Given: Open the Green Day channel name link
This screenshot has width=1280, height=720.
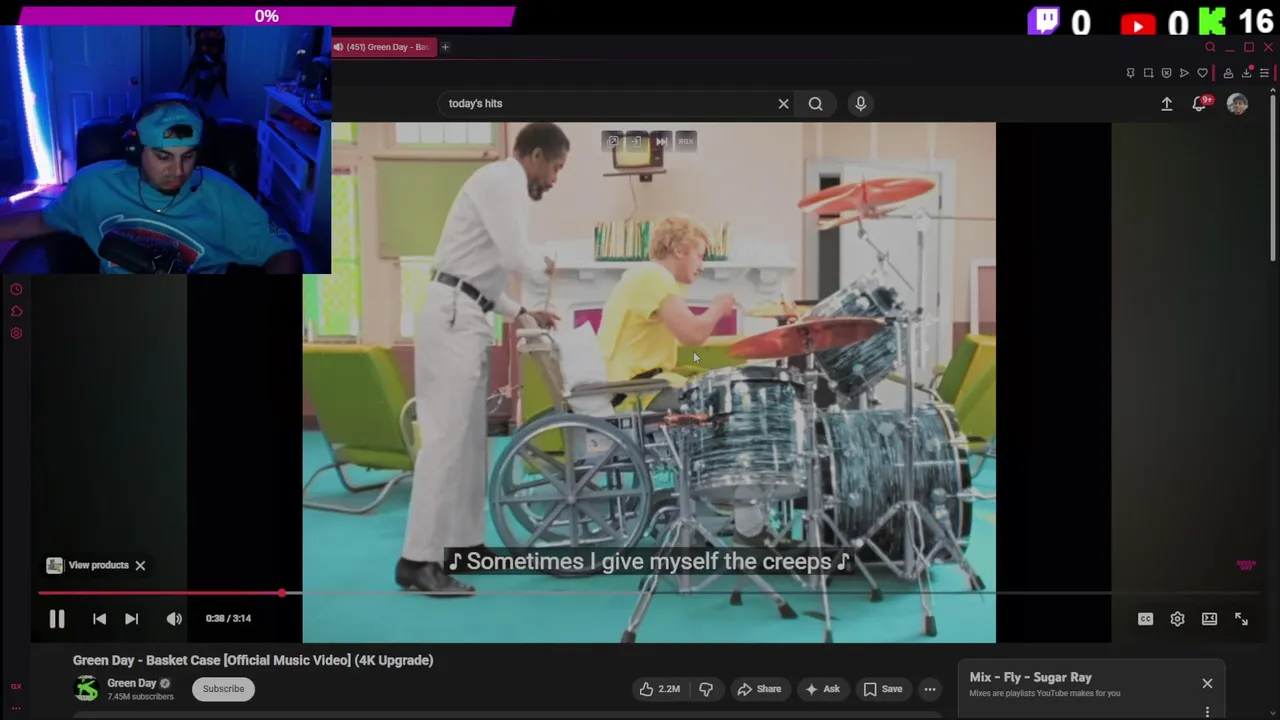Looking at the screenshot, I should coord(131,683).
